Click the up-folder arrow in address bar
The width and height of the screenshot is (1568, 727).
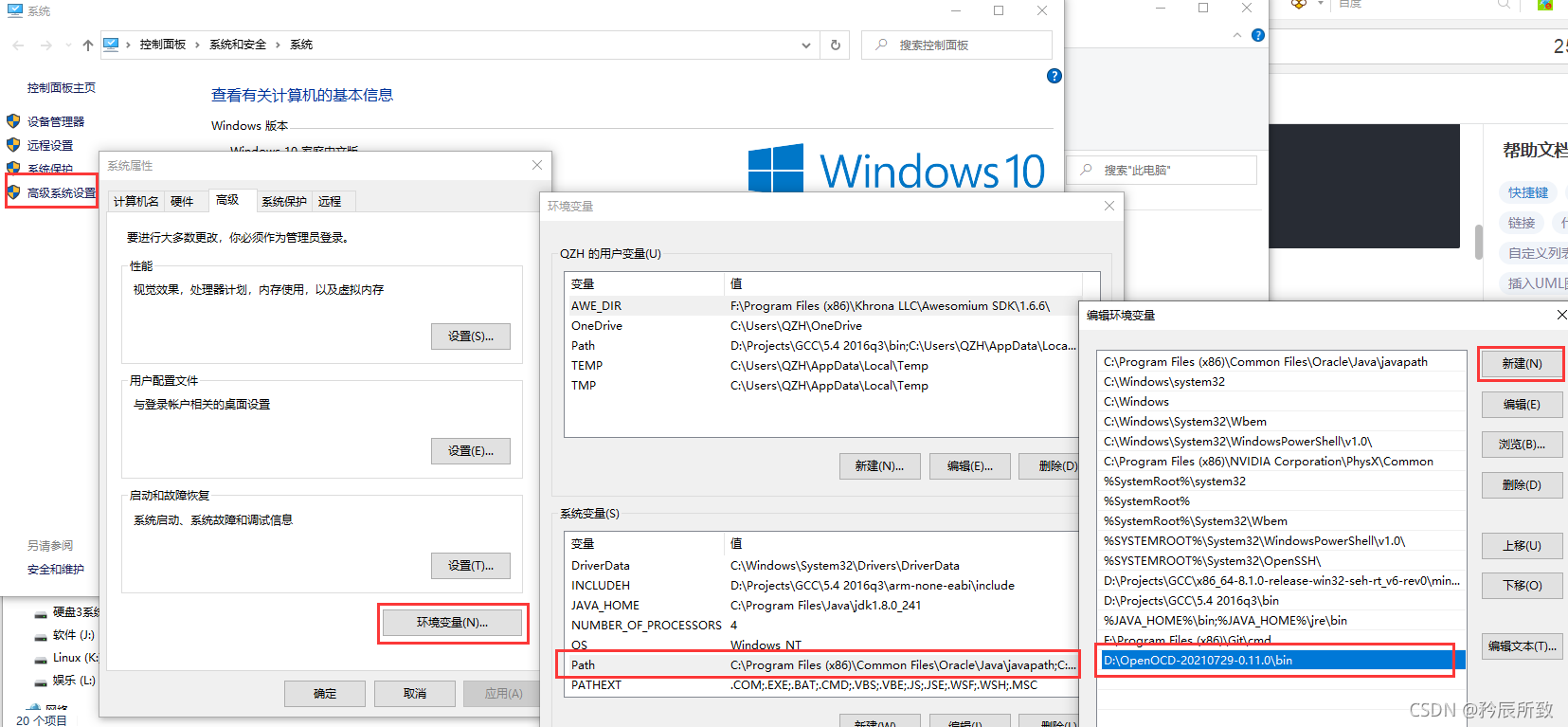[x=88, y=45]
